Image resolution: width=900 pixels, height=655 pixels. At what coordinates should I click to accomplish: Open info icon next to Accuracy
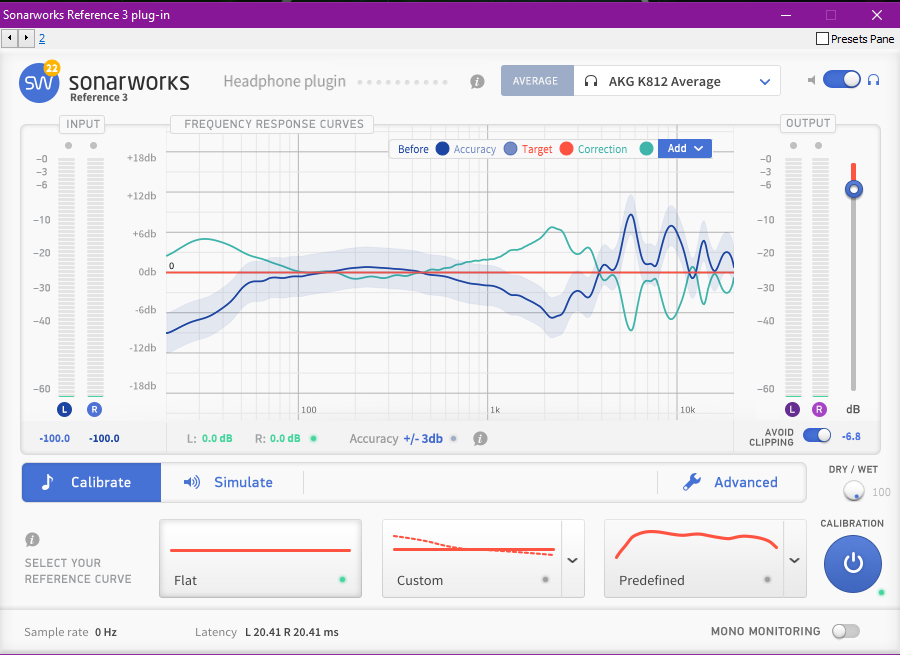pos(480,439)
